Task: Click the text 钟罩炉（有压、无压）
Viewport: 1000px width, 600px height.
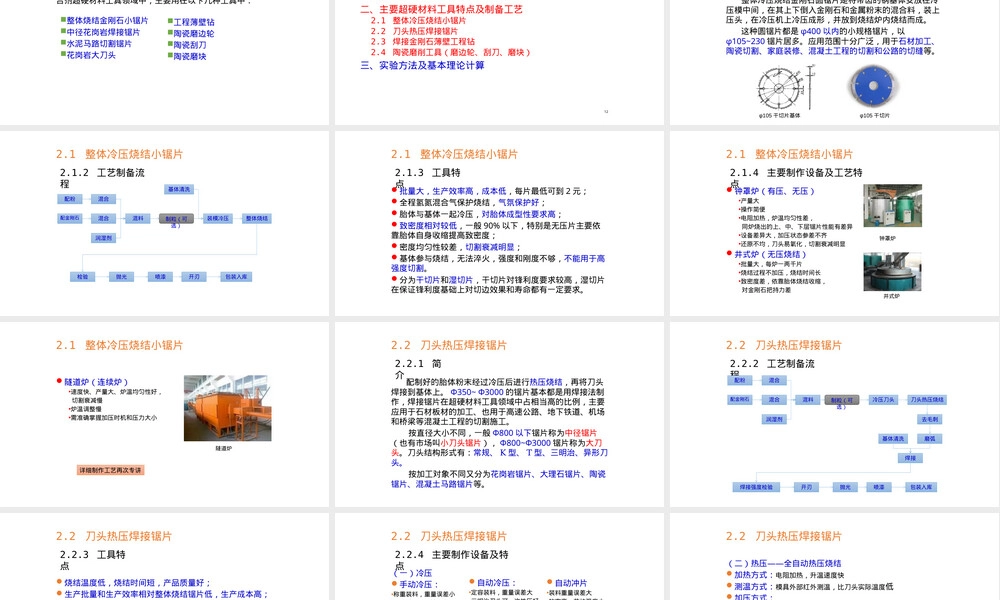Action: 775,191
